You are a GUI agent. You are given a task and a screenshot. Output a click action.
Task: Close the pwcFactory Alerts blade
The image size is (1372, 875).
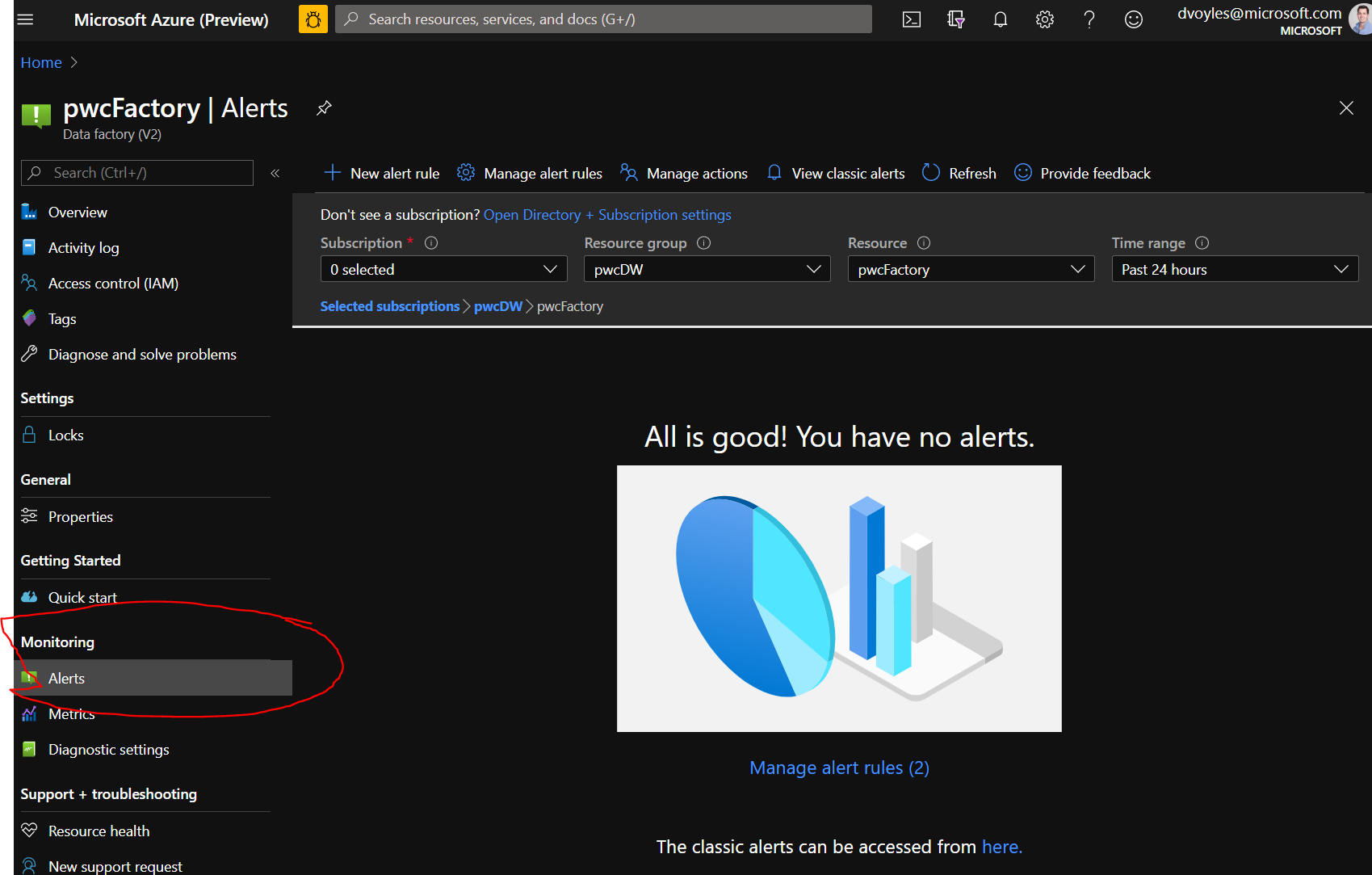click(x=1346, y=108)
